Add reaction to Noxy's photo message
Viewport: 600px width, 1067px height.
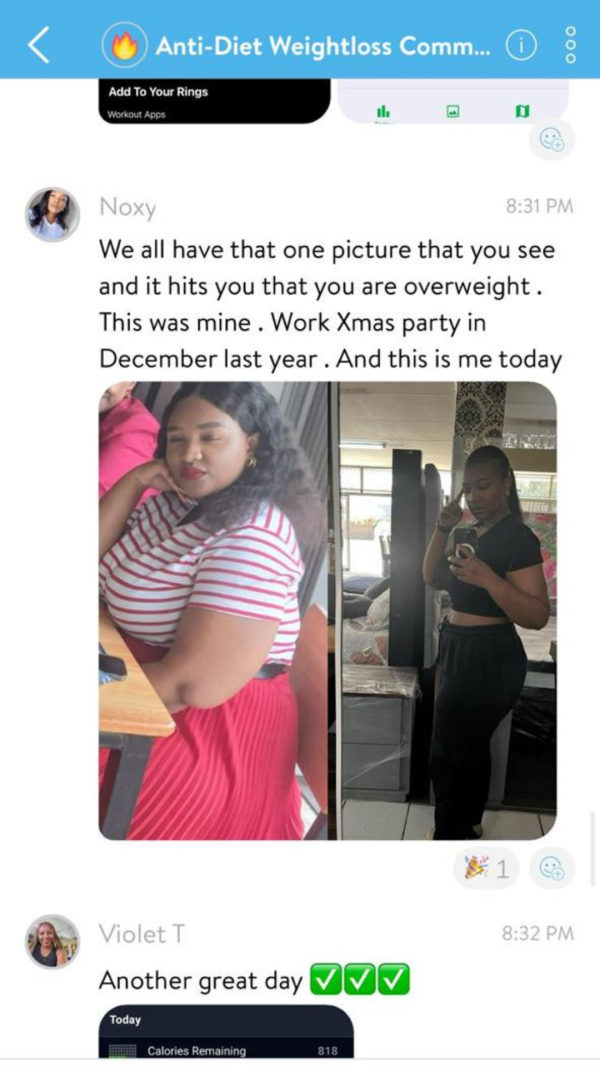point(552,868)
